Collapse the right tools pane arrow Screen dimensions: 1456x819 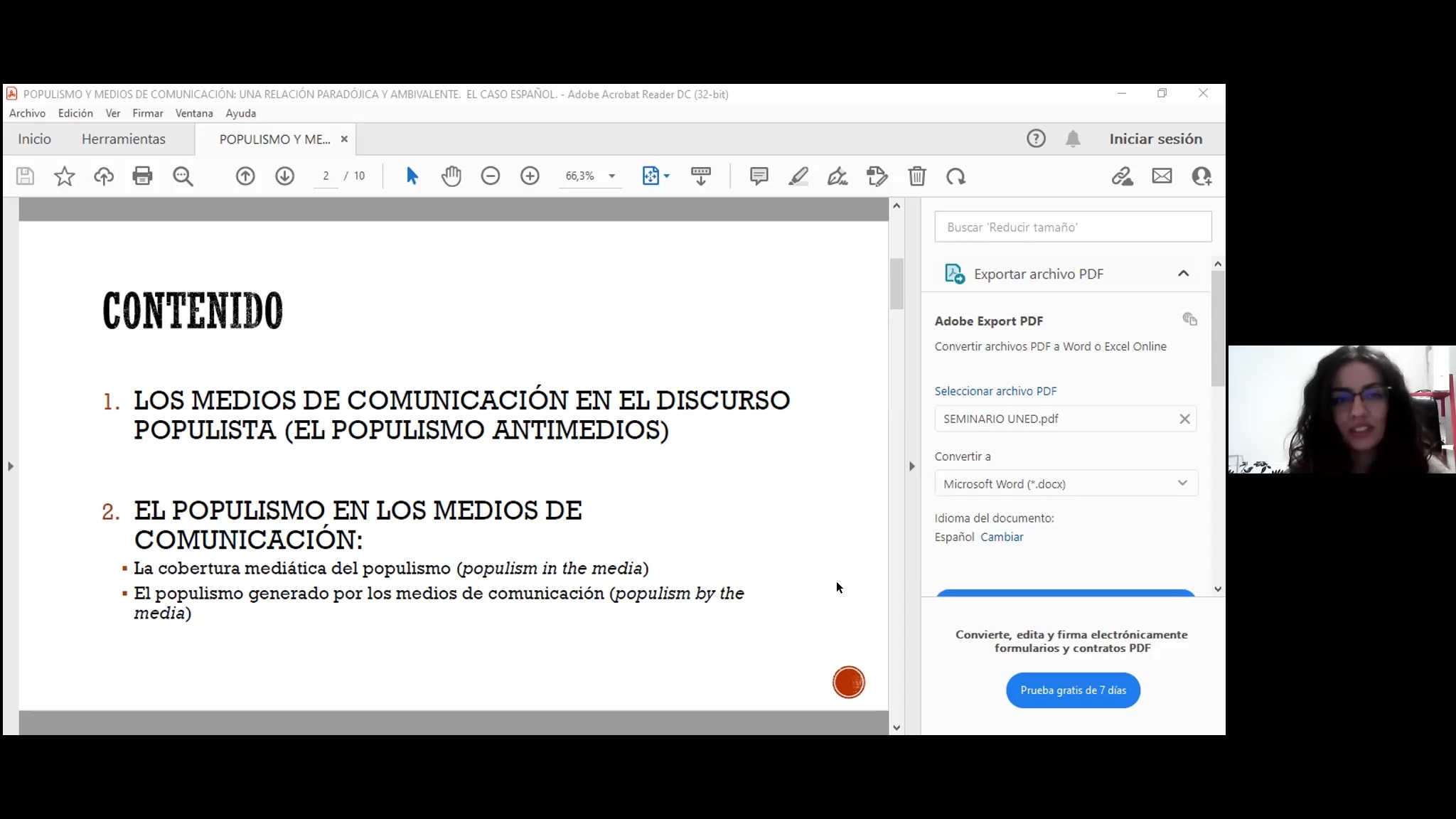(911, 466)
